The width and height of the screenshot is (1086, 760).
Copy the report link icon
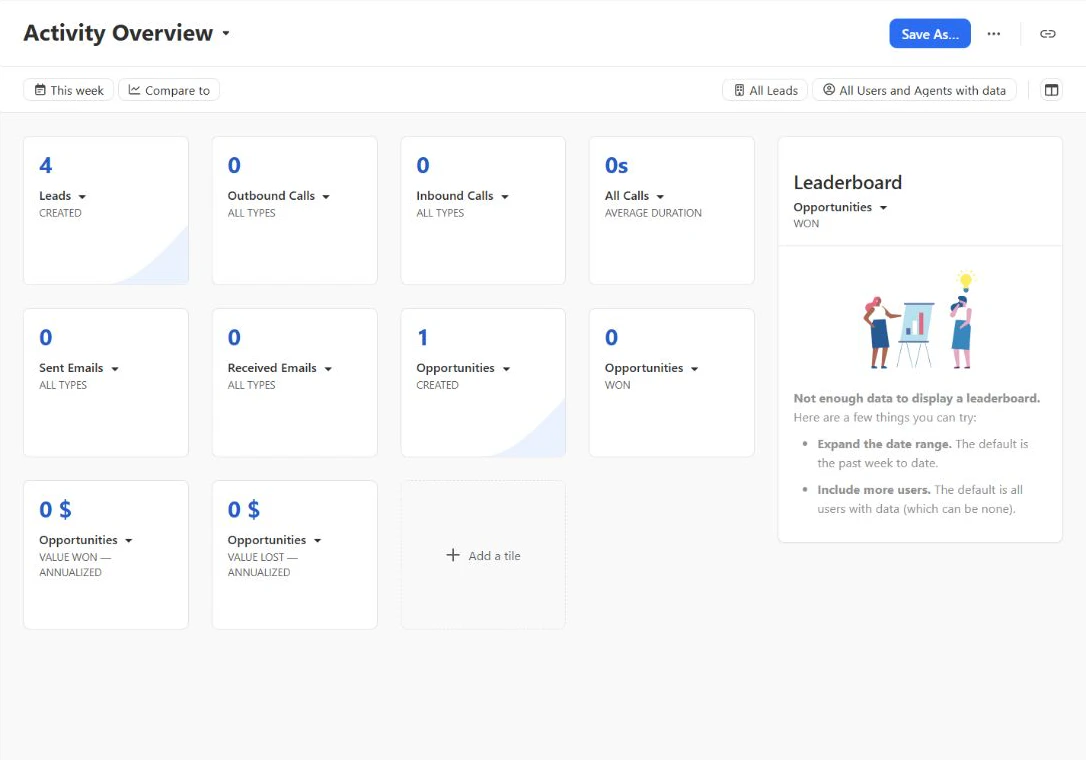tap(1047, 34)
